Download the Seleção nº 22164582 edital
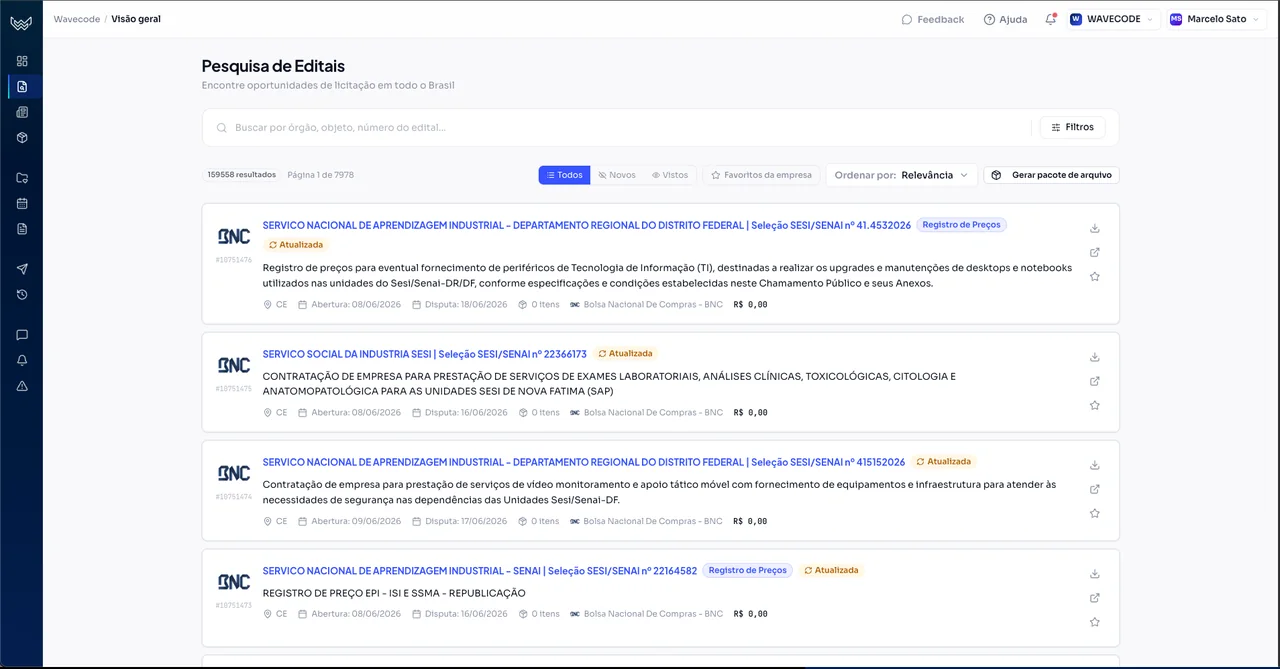The image size is (1280, 669). point(1095,574)
